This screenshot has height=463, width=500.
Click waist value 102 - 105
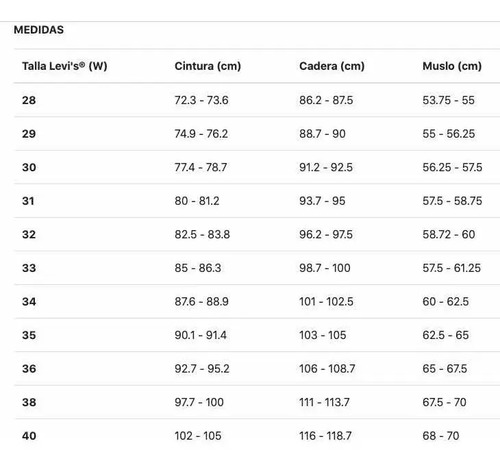198,436
